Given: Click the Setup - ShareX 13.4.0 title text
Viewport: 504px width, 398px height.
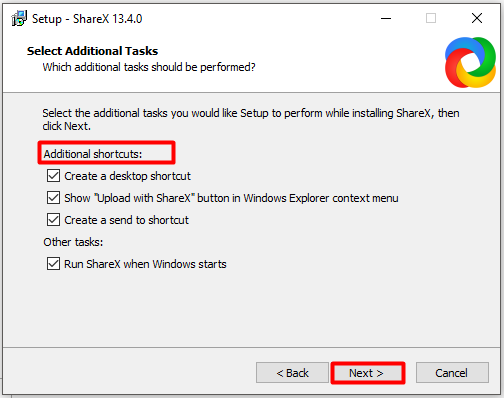Looking at the screenshot, I should click(x=87, y=19).
